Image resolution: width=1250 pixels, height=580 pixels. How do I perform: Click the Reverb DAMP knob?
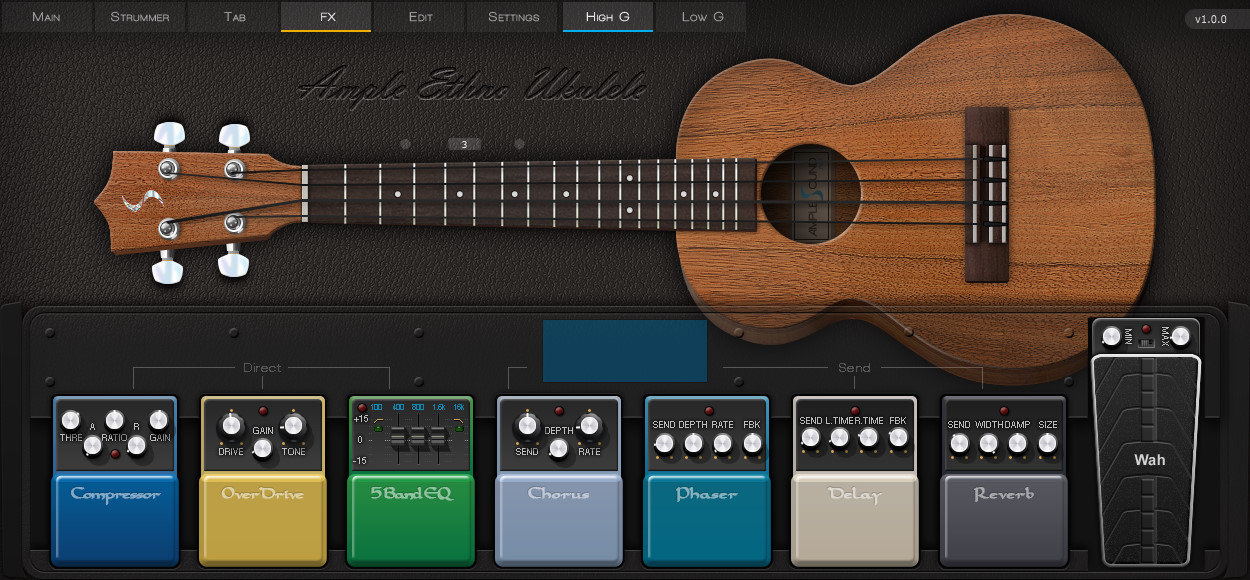click(x=1017, y=443)
